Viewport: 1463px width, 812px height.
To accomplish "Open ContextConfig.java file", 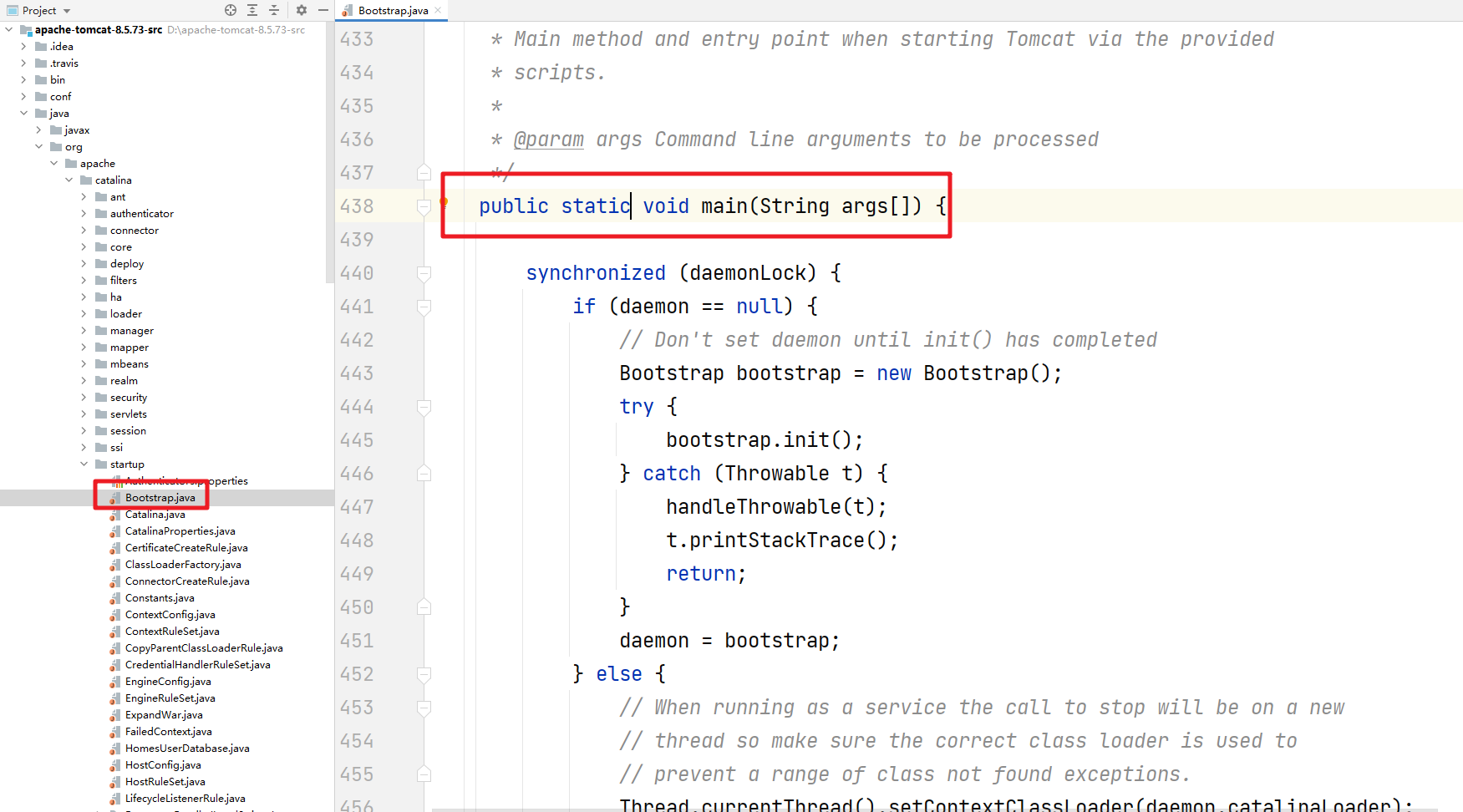I will tap(170, 614).
